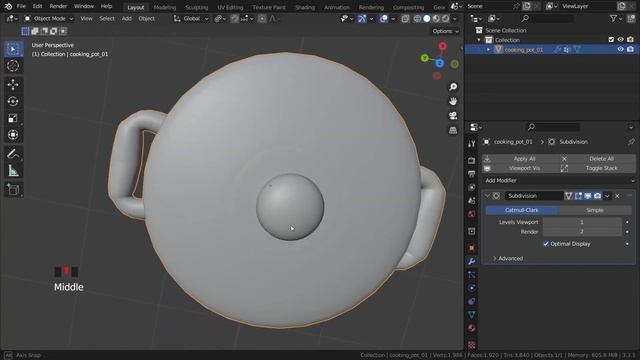Collapse the Collection tree item
The height and width of the screenshot is (360, 640).
tap(479, 40)
